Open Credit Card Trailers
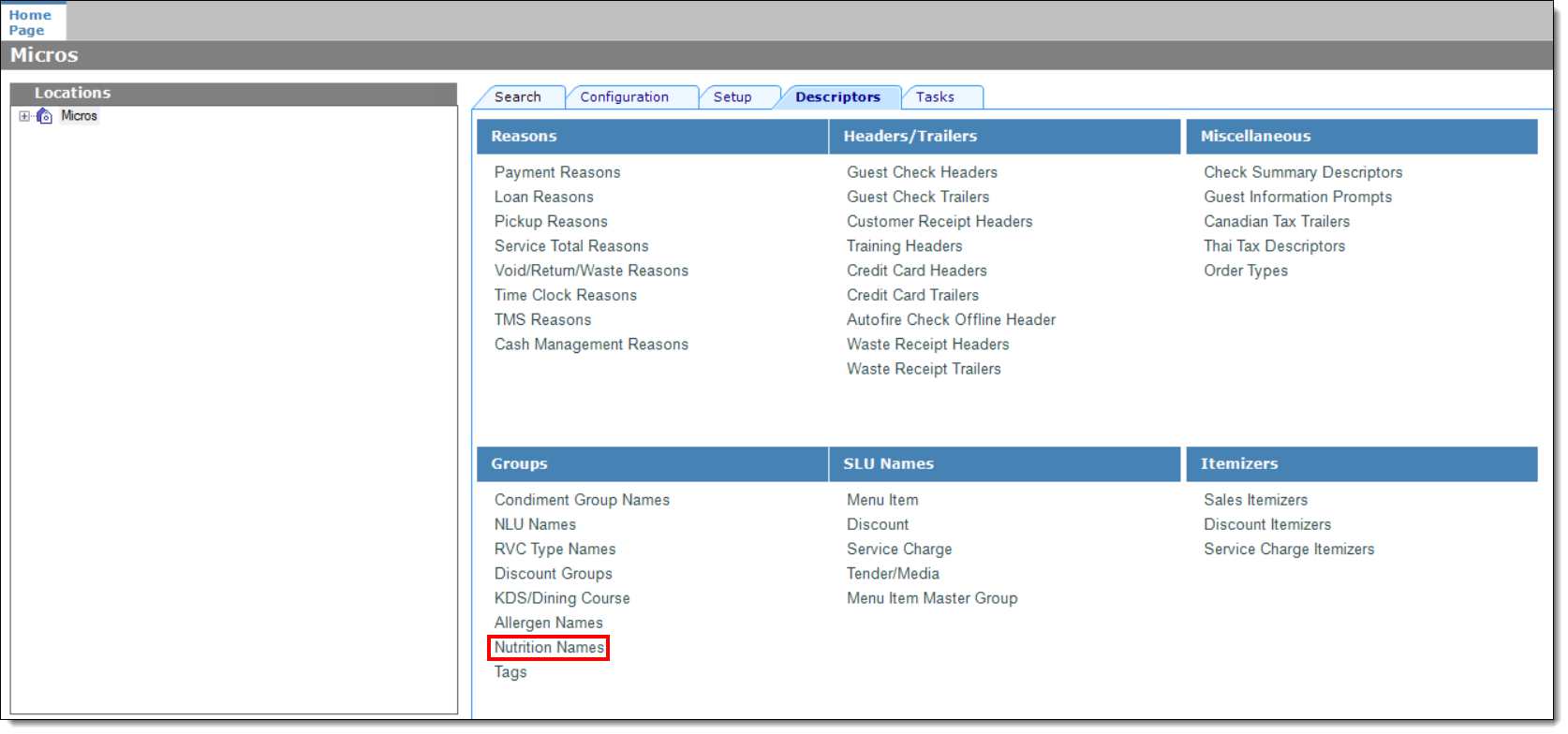Image resolution: width=1568 pixels, height=734 pixels. (912, 295)
